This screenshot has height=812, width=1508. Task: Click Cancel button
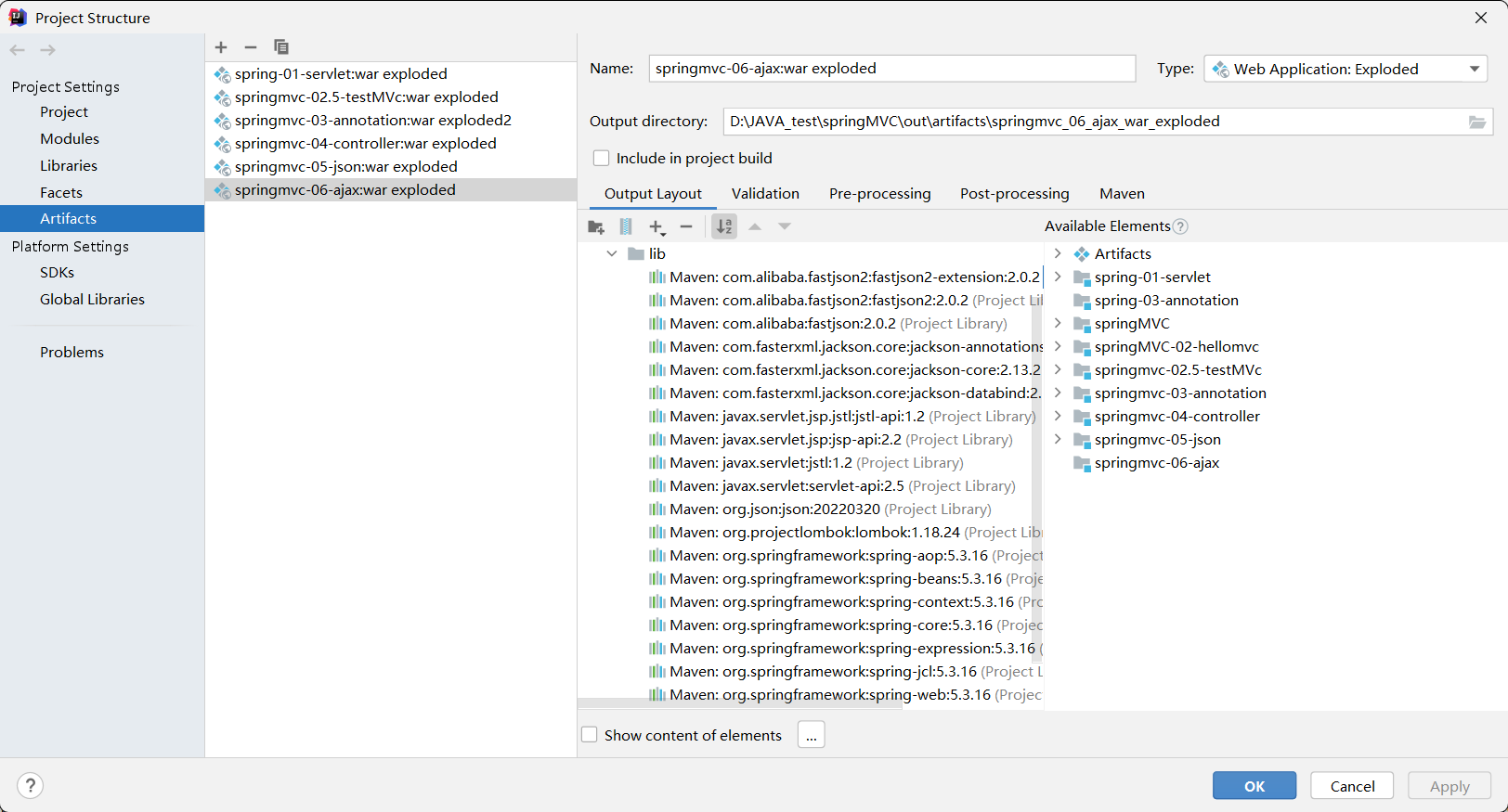[x=1352, y=786]
